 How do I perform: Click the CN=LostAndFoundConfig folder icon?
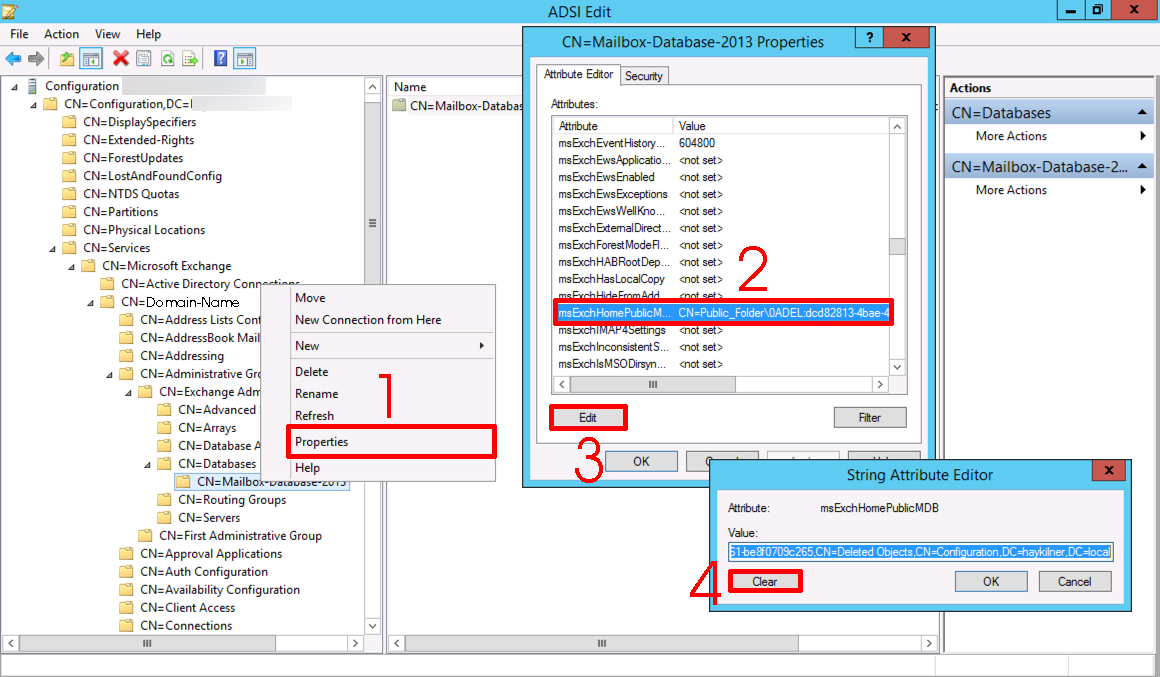pyautogui.click(x=70, y=175)
